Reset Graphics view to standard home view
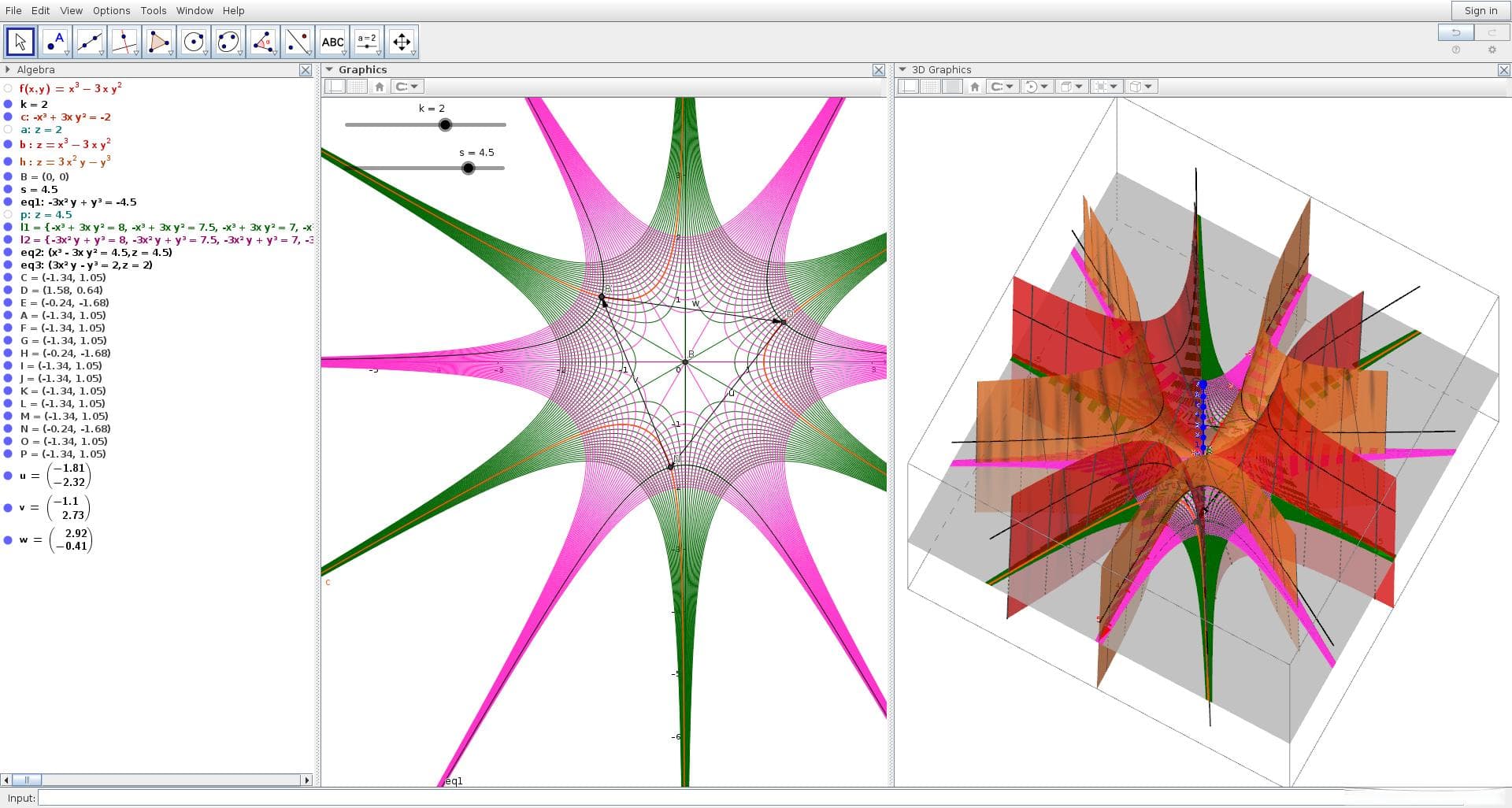 click(379, 87)
